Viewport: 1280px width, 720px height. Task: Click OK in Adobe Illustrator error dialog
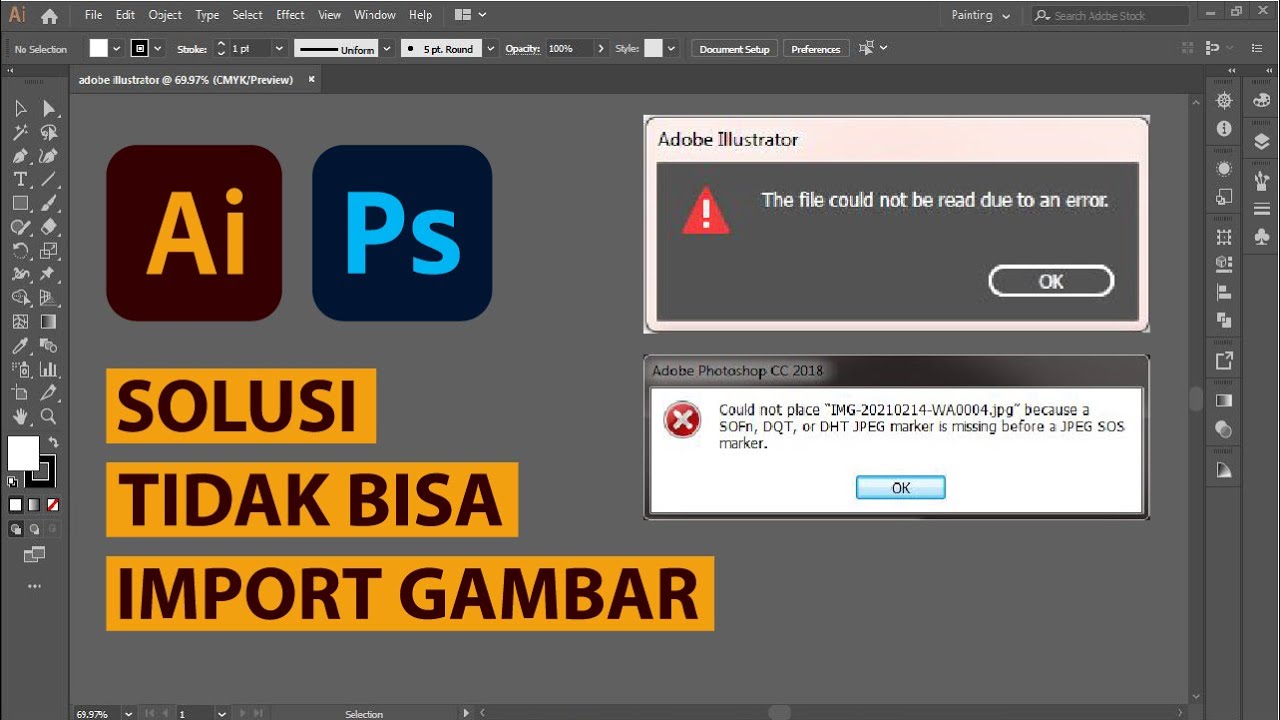[1051, 282]
